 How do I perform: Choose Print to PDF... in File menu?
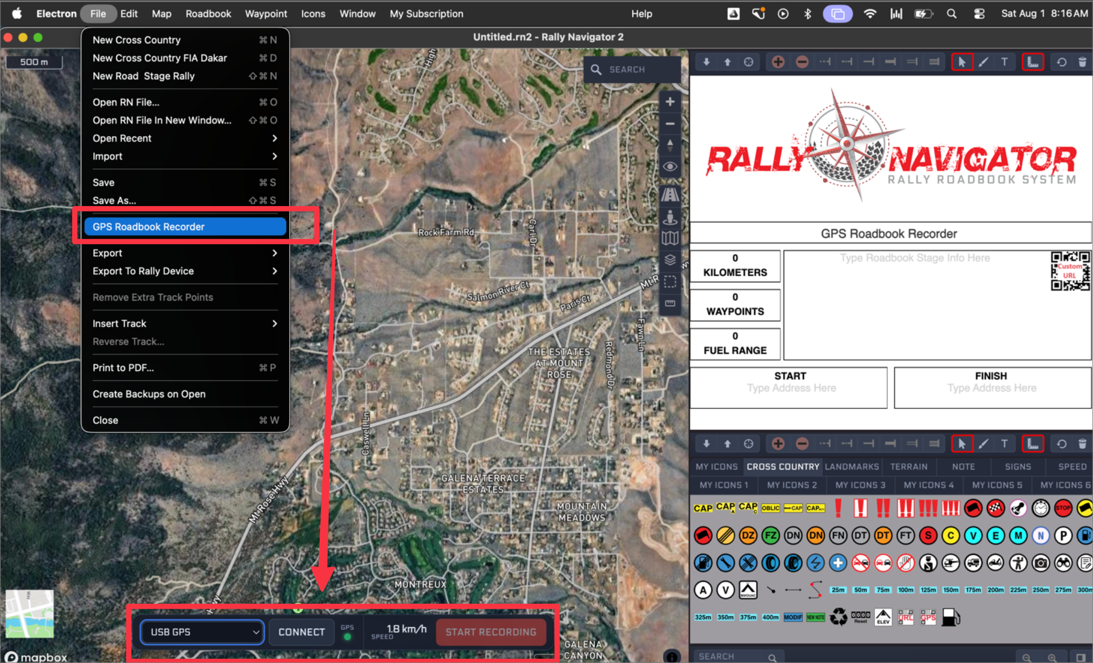click(185, 367)
